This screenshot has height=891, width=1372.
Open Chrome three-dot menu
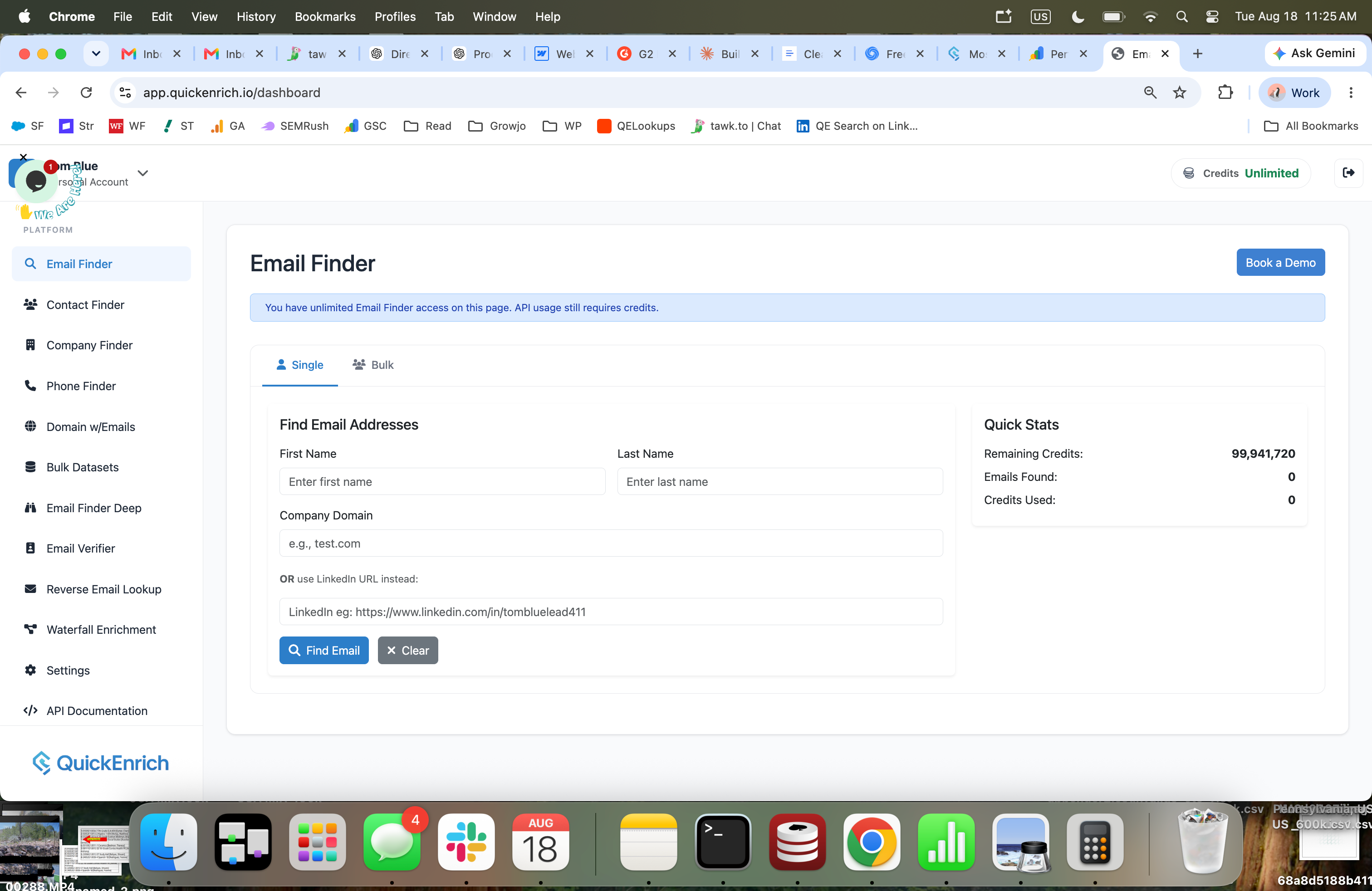click(1351, 92)
